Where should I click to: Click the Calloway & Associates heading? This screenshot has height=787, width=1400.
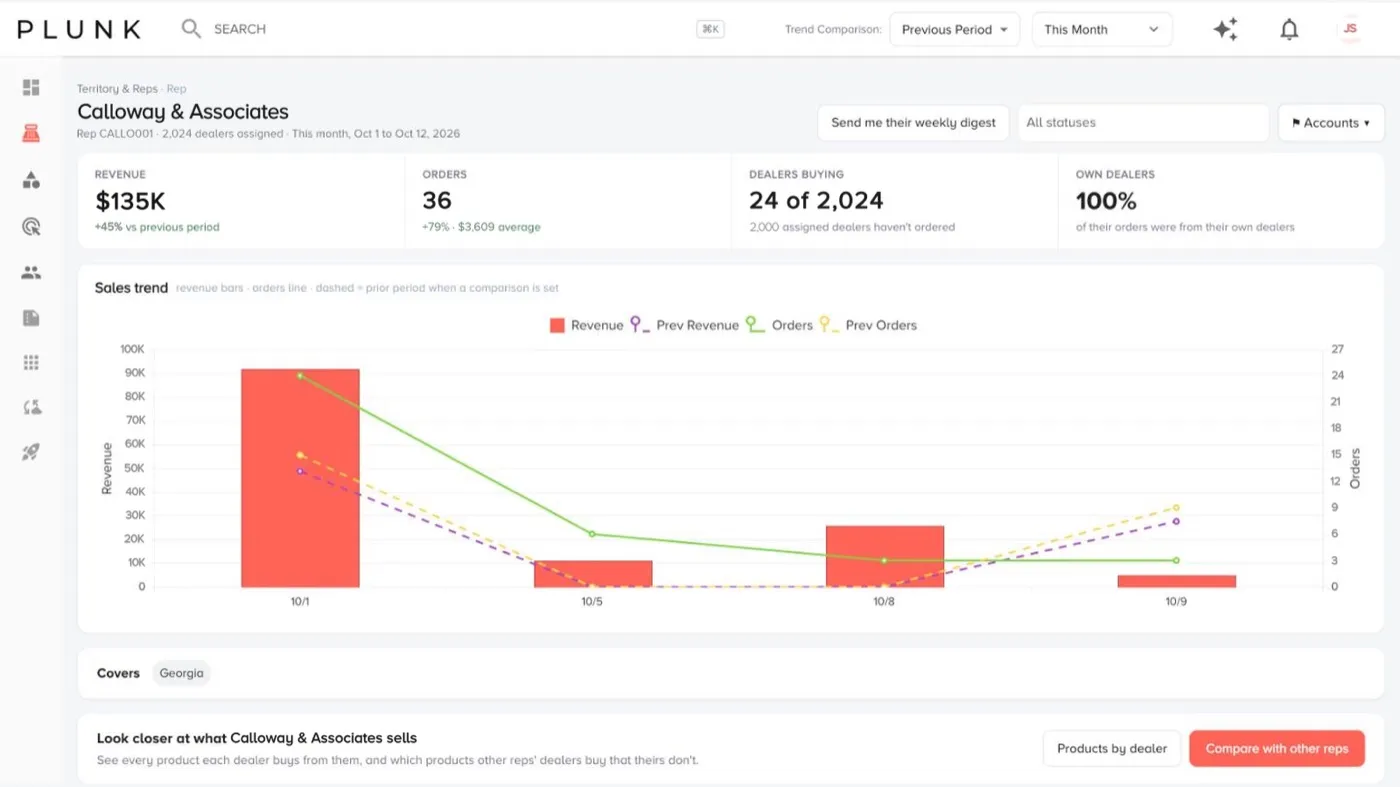[x=183, y=112]
